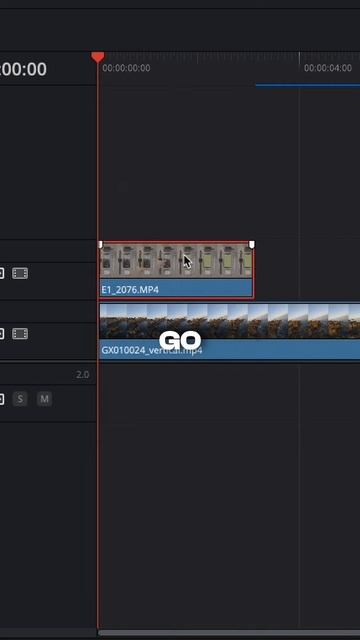Select the E1_2076.MP4 clip thumbnail strip
The height and width of the screenshot is (640, 360).
coord(176,261)
